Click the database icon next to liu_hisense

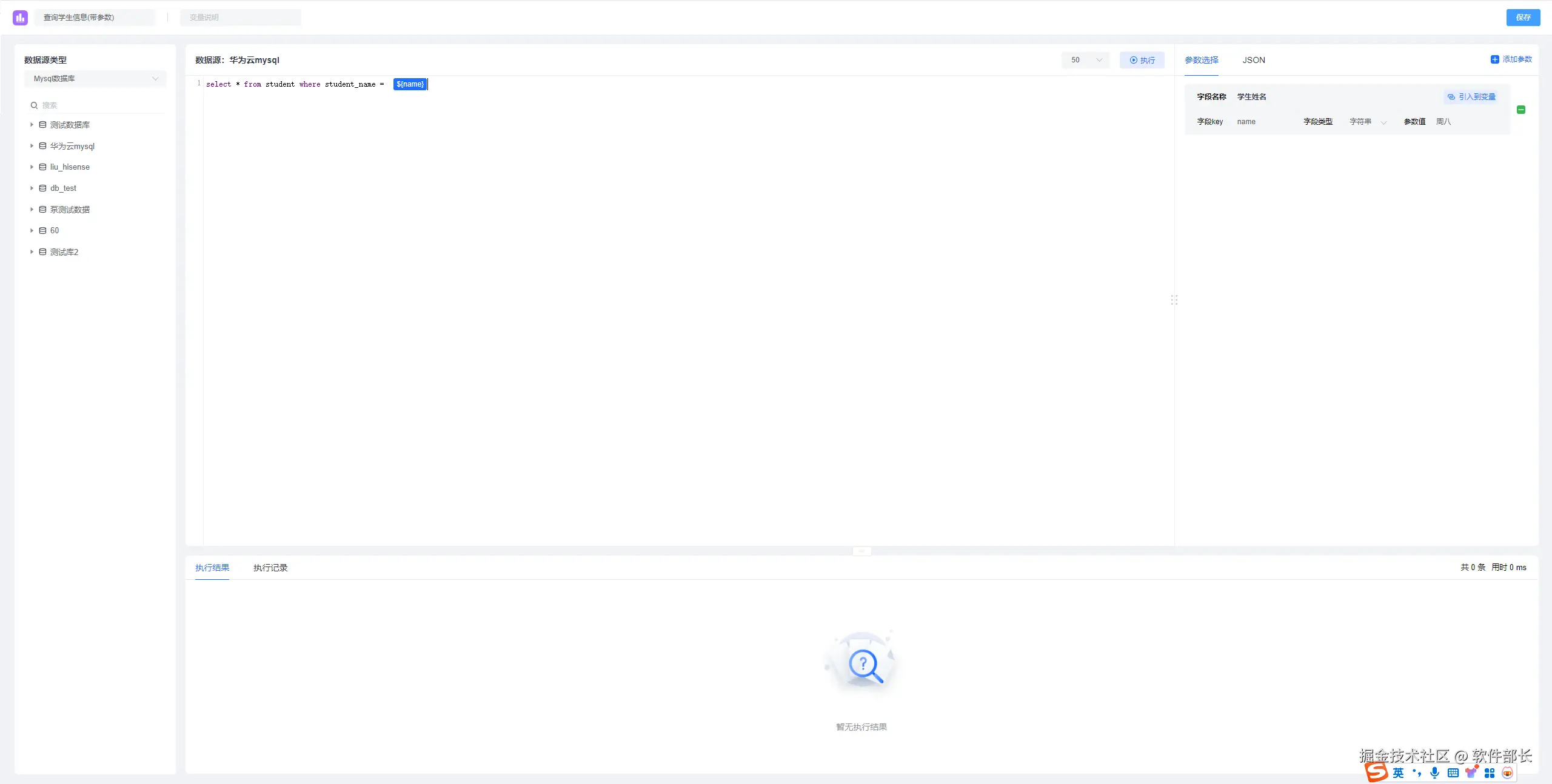[x=42, y=167]
